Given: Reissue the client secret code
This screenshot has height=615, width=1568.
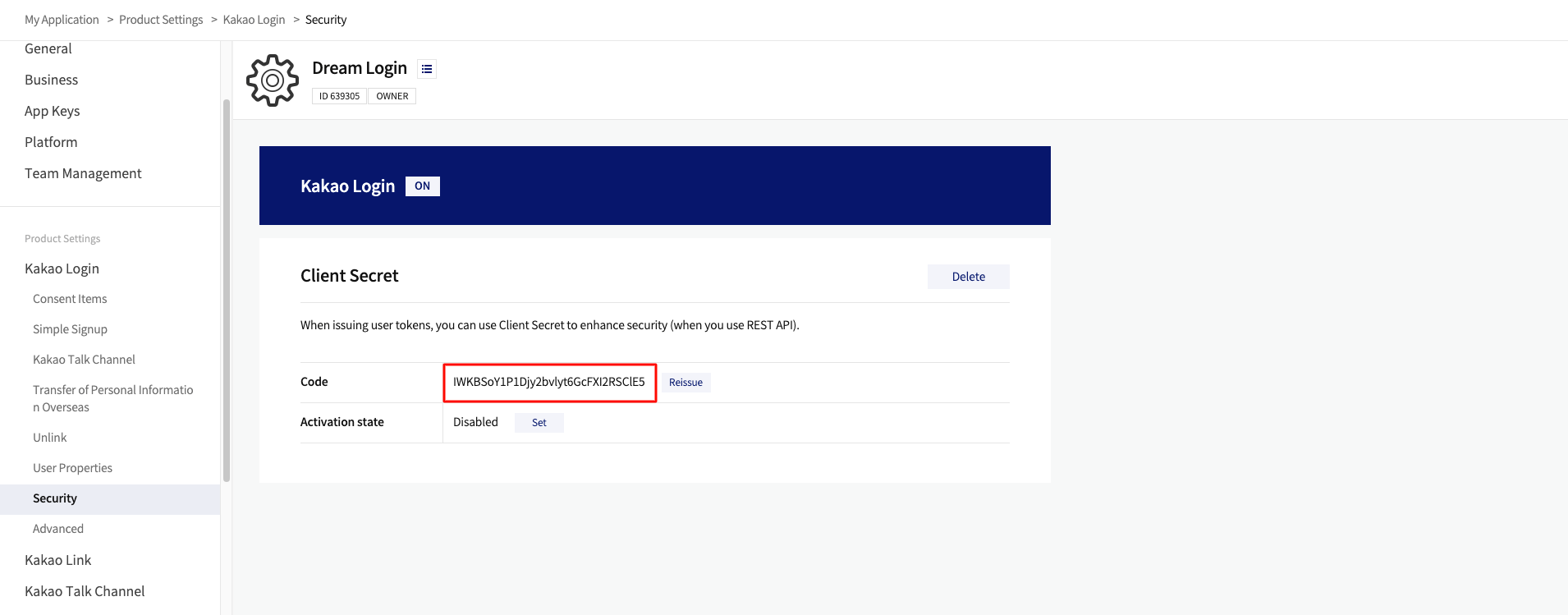Looking at the screenshot, I should tap(685, 383).
